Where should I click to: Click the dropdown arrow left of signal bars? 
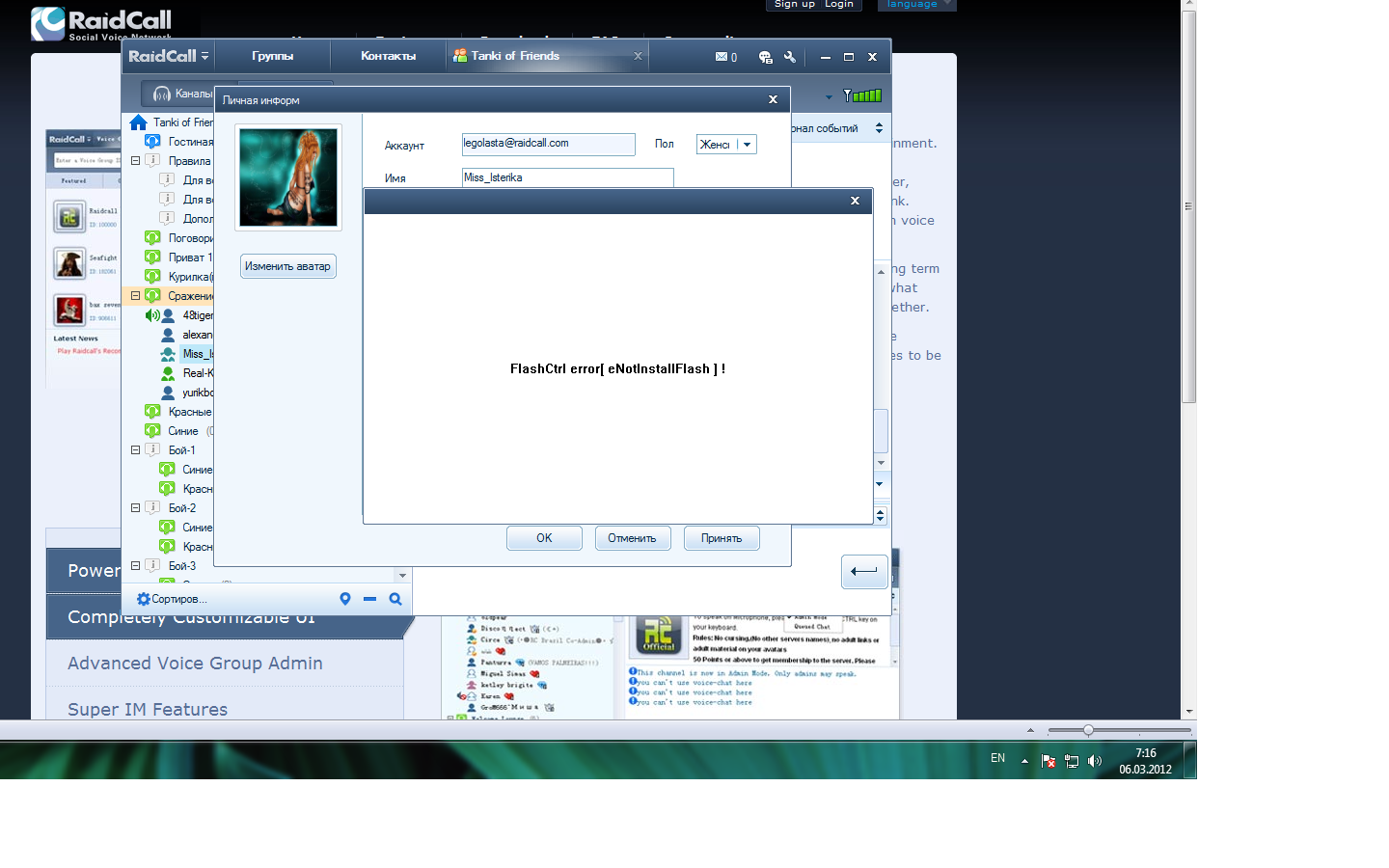[829, 96]
